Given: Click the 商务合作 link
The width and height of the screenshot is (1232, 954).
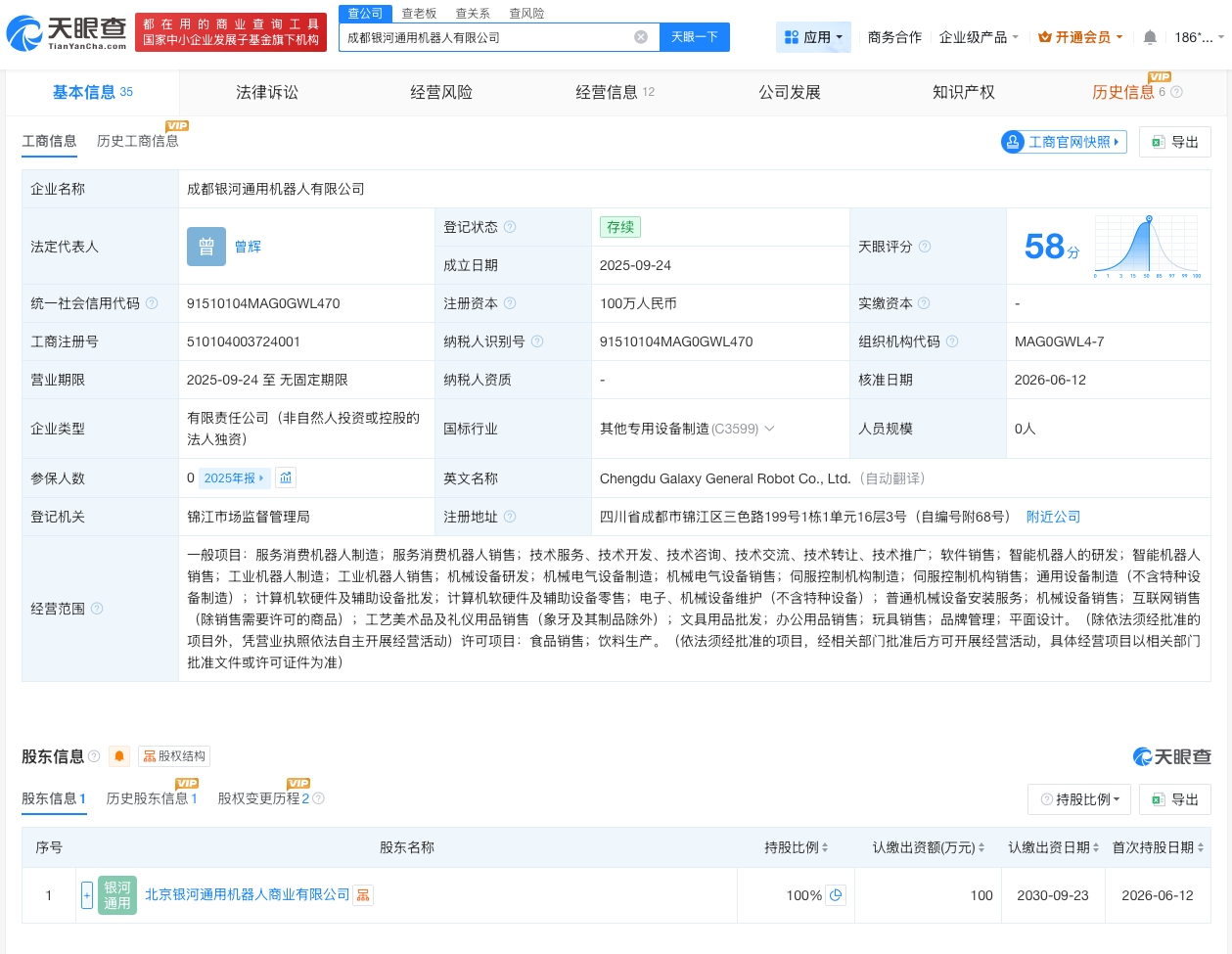Looking at the screenshot, I should [894, 37].
